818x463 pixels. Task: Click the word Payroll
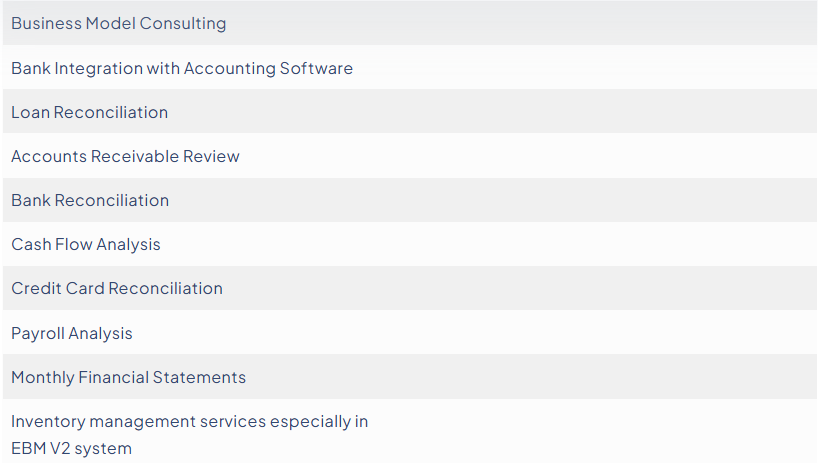coord(38,334)
